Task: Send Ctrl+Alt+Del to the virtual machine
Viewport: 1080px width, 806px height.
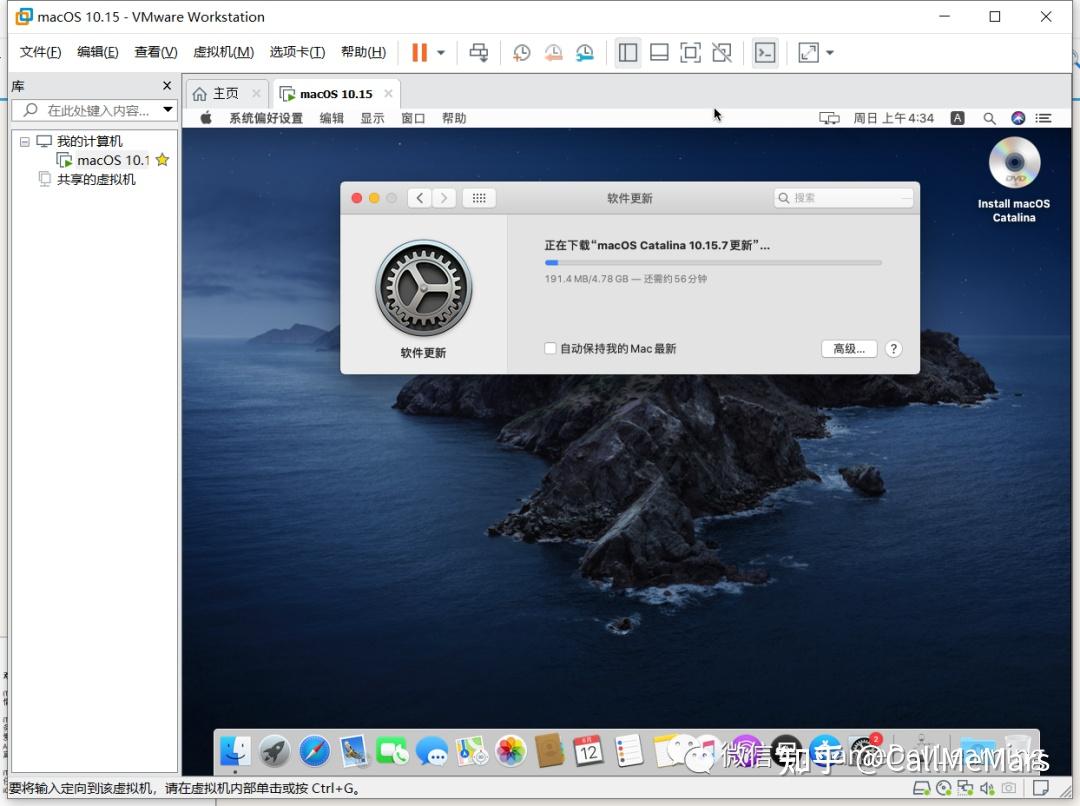Action: point(479,52)
